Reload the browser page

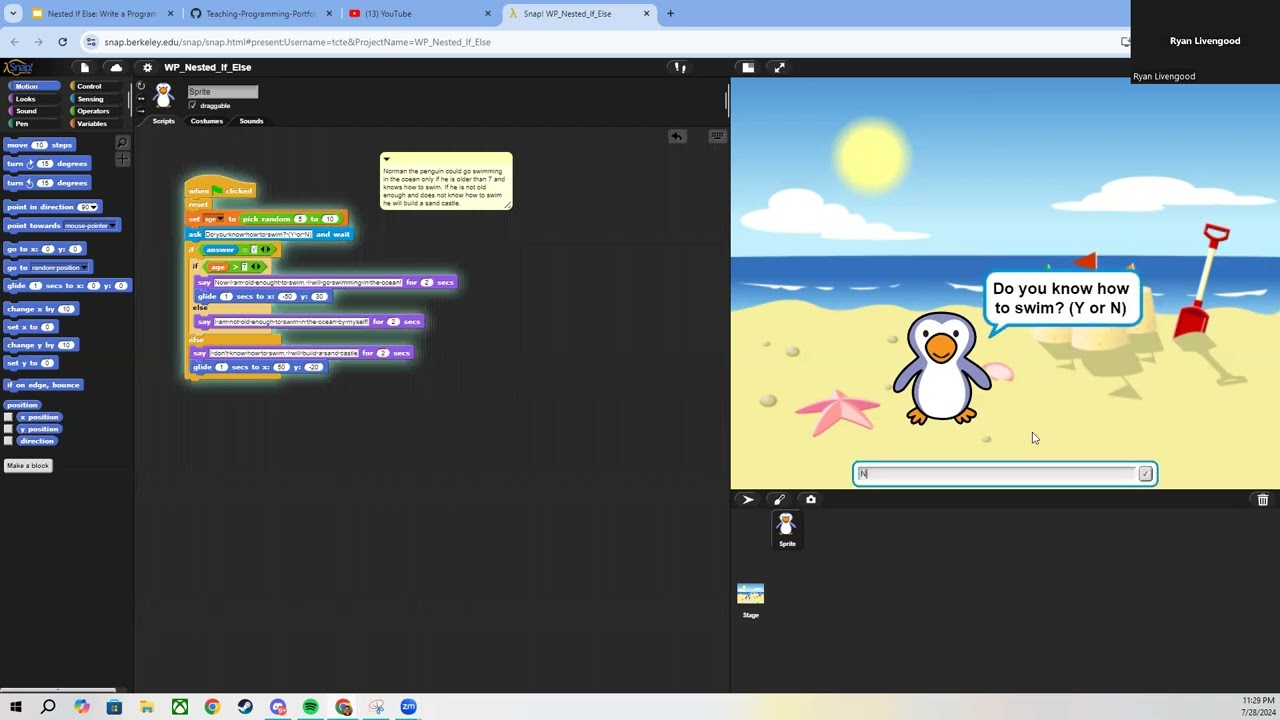(62, 42)
